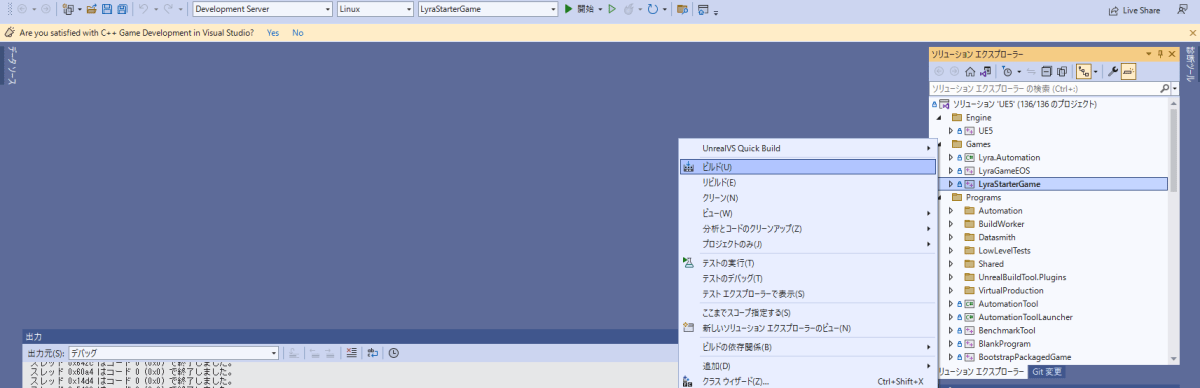Click the Clear All output icon

(x=352, y=353)
